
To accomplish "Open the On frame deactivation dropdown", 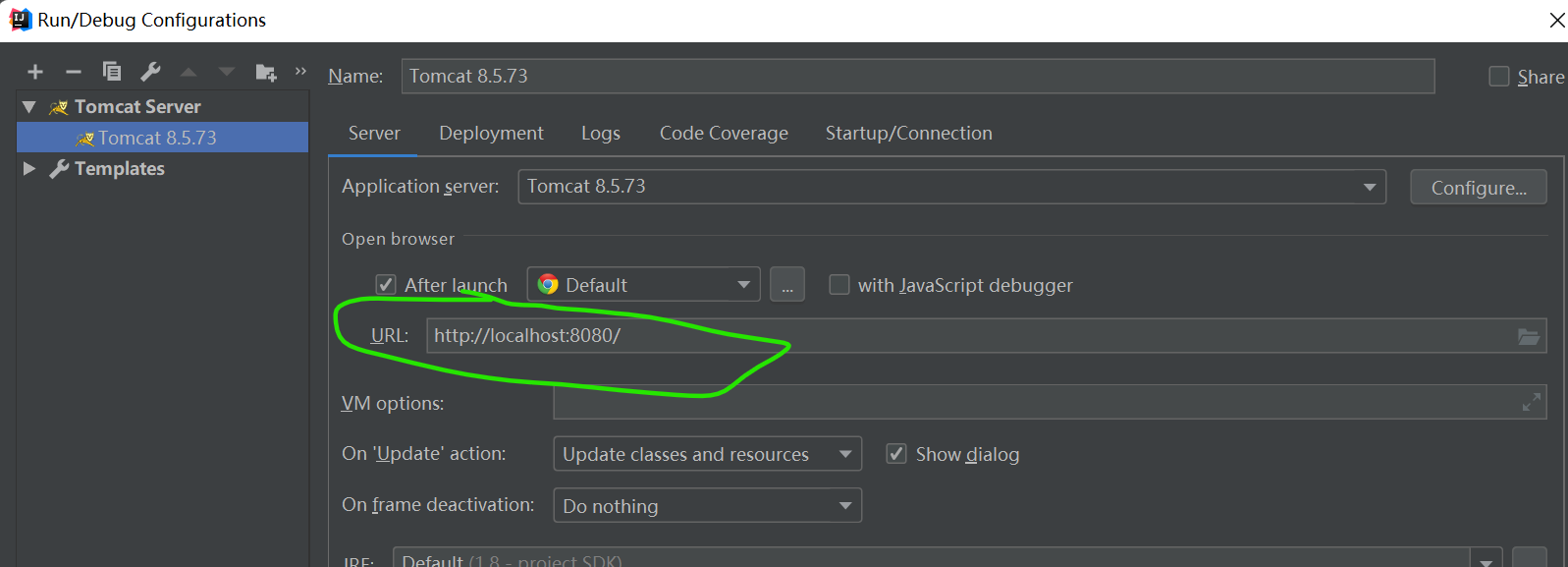I will (x=708, y=505).
